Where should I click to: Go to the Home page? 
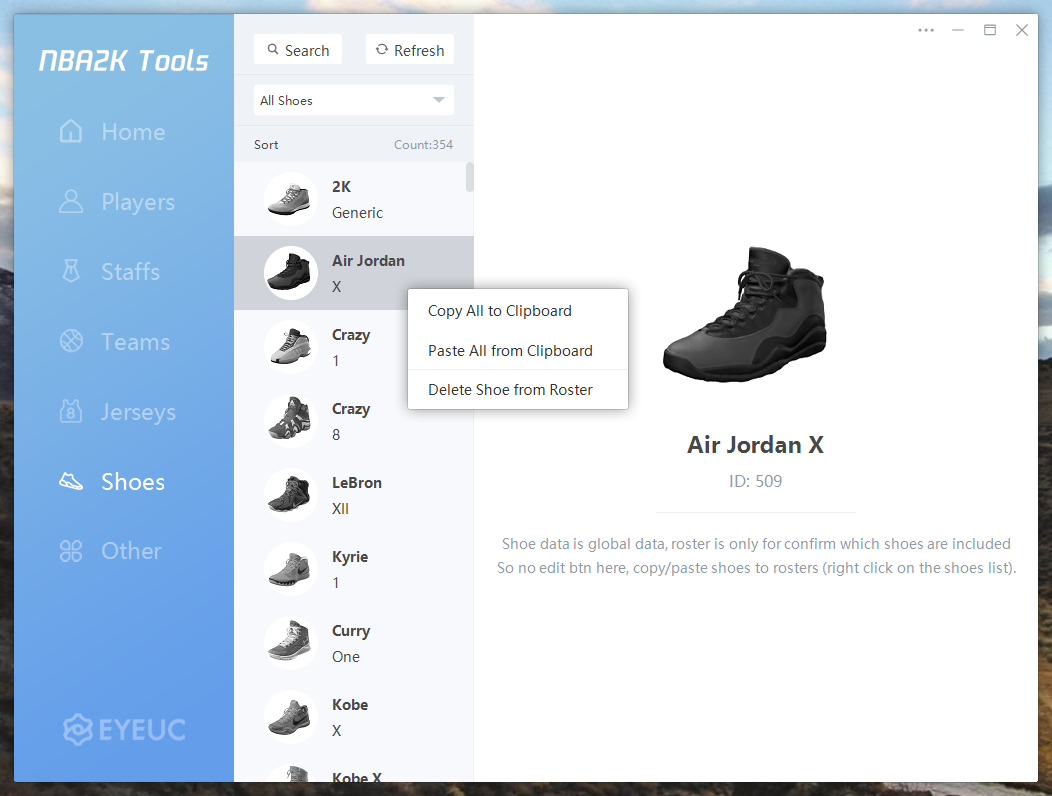coord(133,132)
